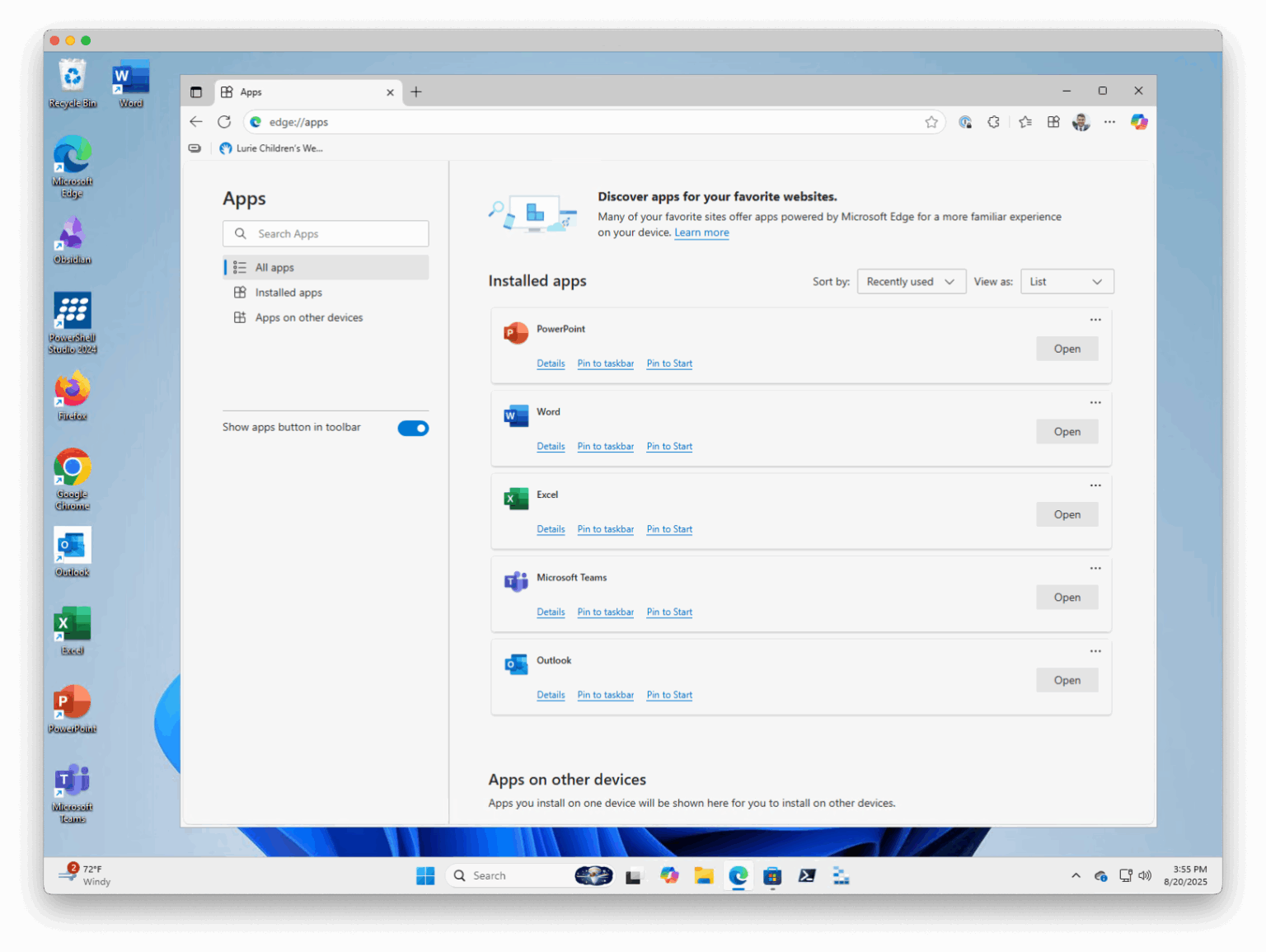Viewport: 1266px width, 952px height.
Task: Click the Edge profile avatar
Action: (1081, 121)
